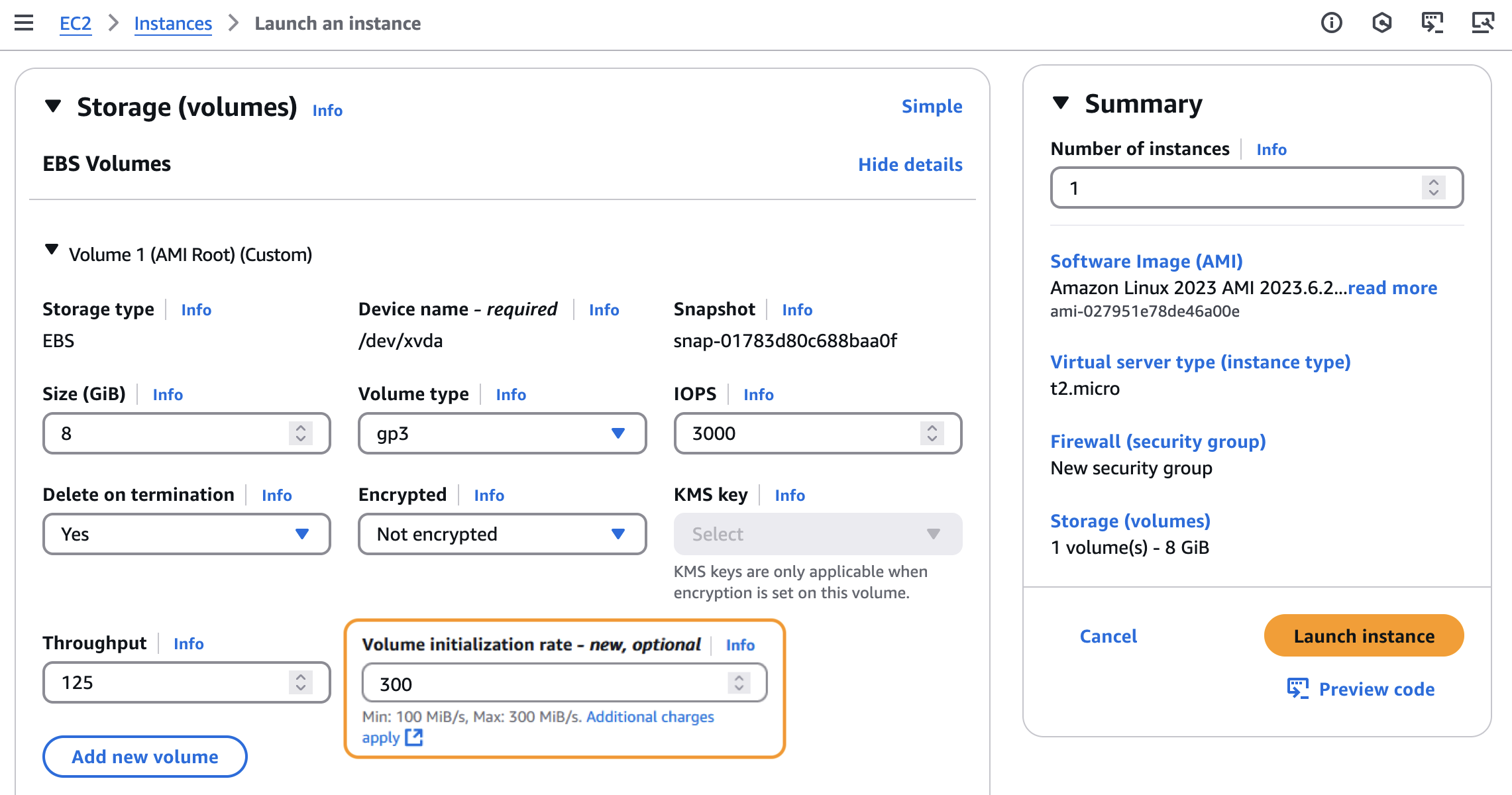Open the external link icon after apply
Screen dimensions: 1512x795
tap(414, 737)
